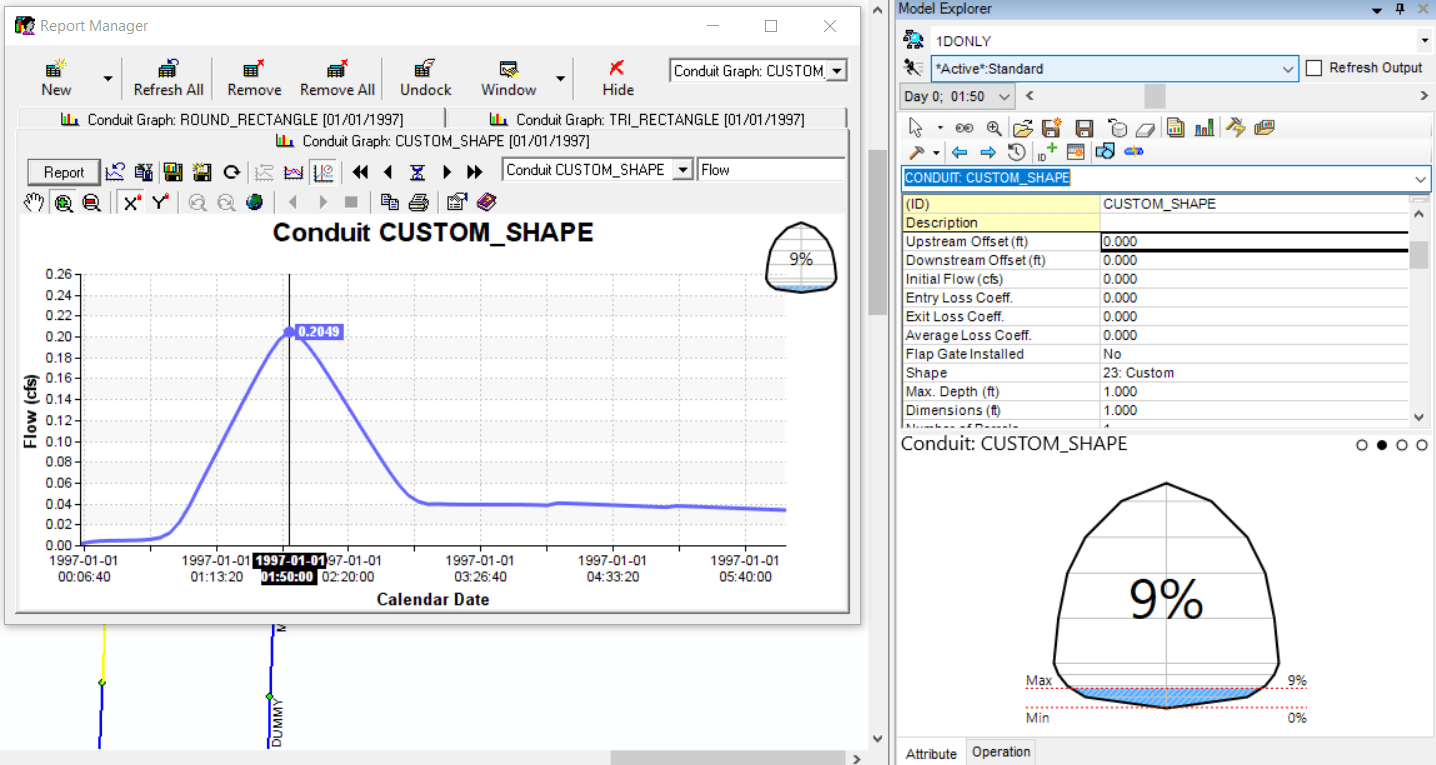
Task: Click the Flow variable field
Action: click(x=771, y=170)
